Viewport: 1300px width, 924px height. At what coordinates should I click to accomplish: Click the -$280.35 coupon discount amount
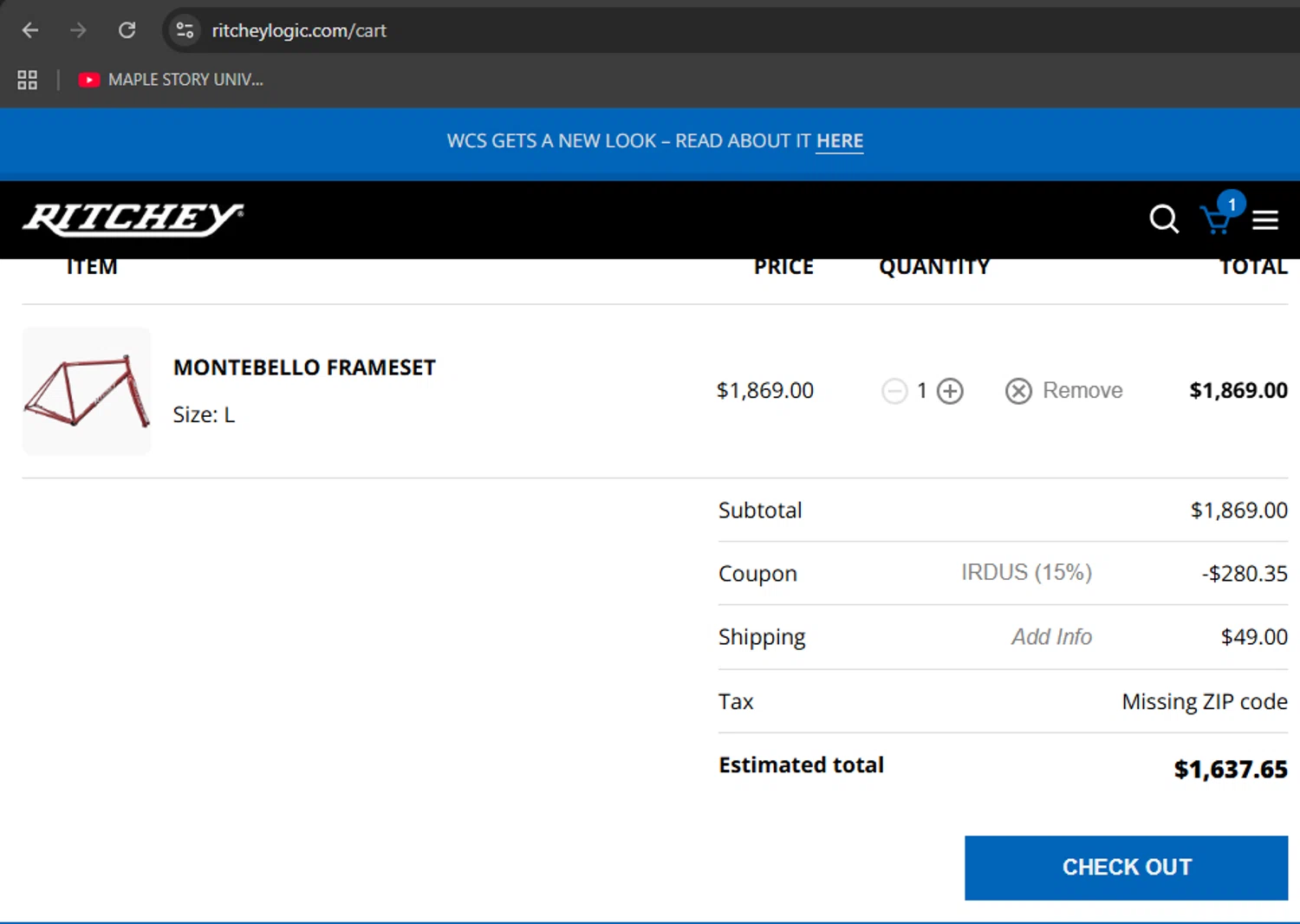(1245, 574)
